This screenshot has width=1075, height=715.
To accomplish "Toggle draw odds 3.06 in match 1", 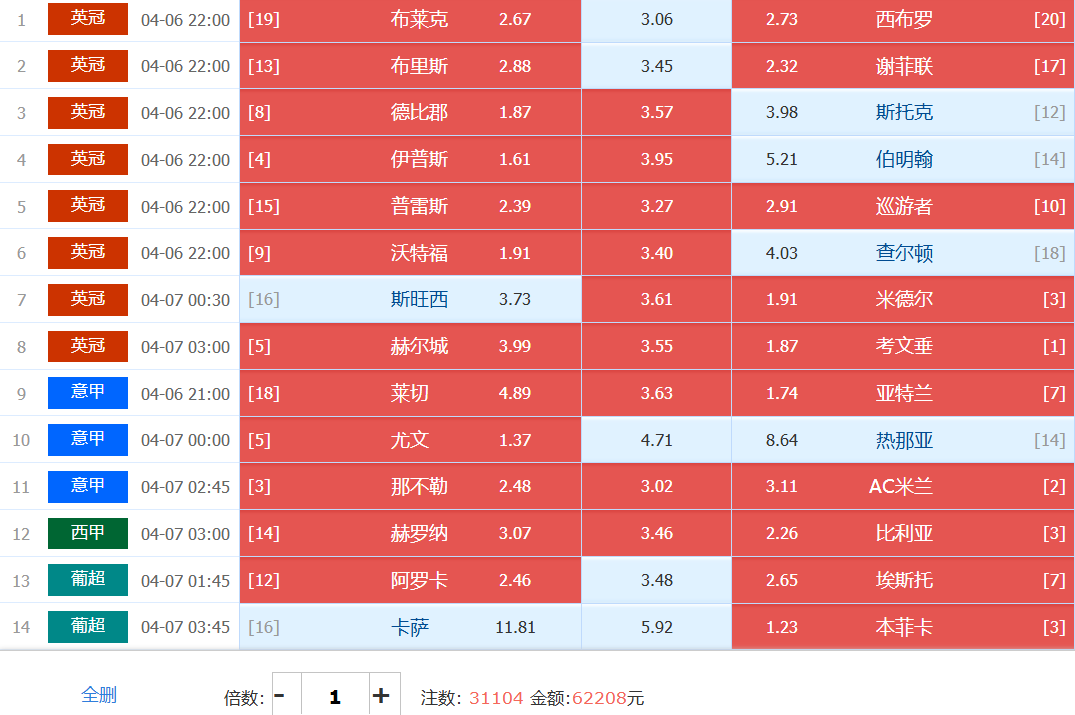I will tap(656, 20).
